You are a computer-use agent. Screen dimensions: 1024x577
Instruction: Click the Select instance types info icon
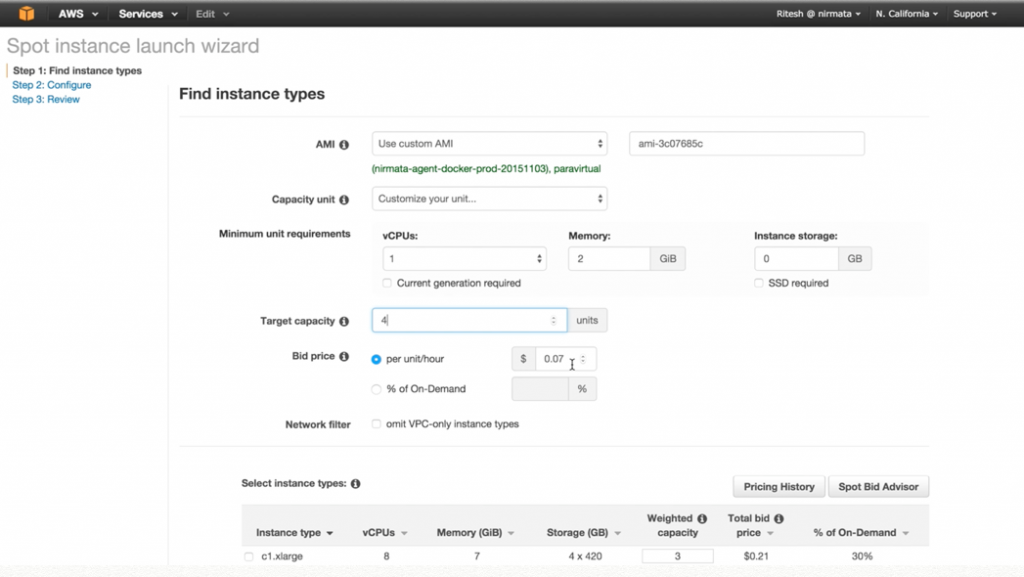tap(355, 484)
